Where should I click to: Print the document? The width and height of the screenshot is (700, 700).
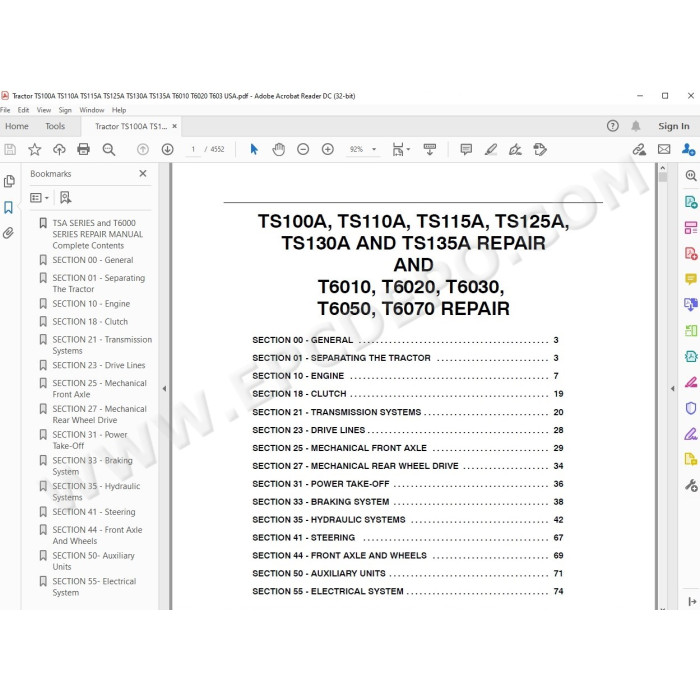point(83,149)
